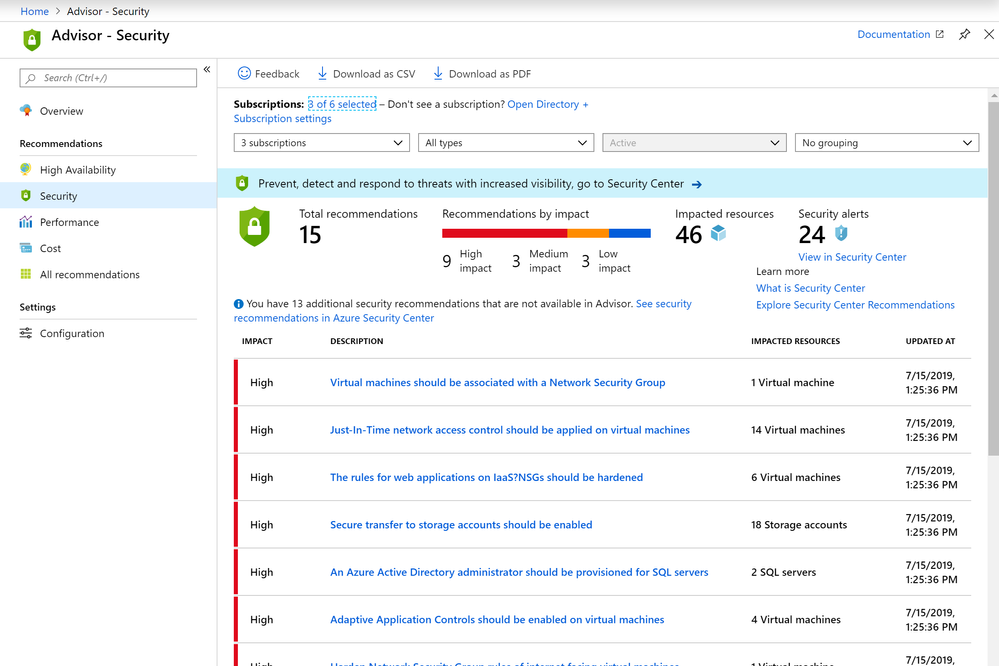Click the High Availability globe icon

click(25, 170)
